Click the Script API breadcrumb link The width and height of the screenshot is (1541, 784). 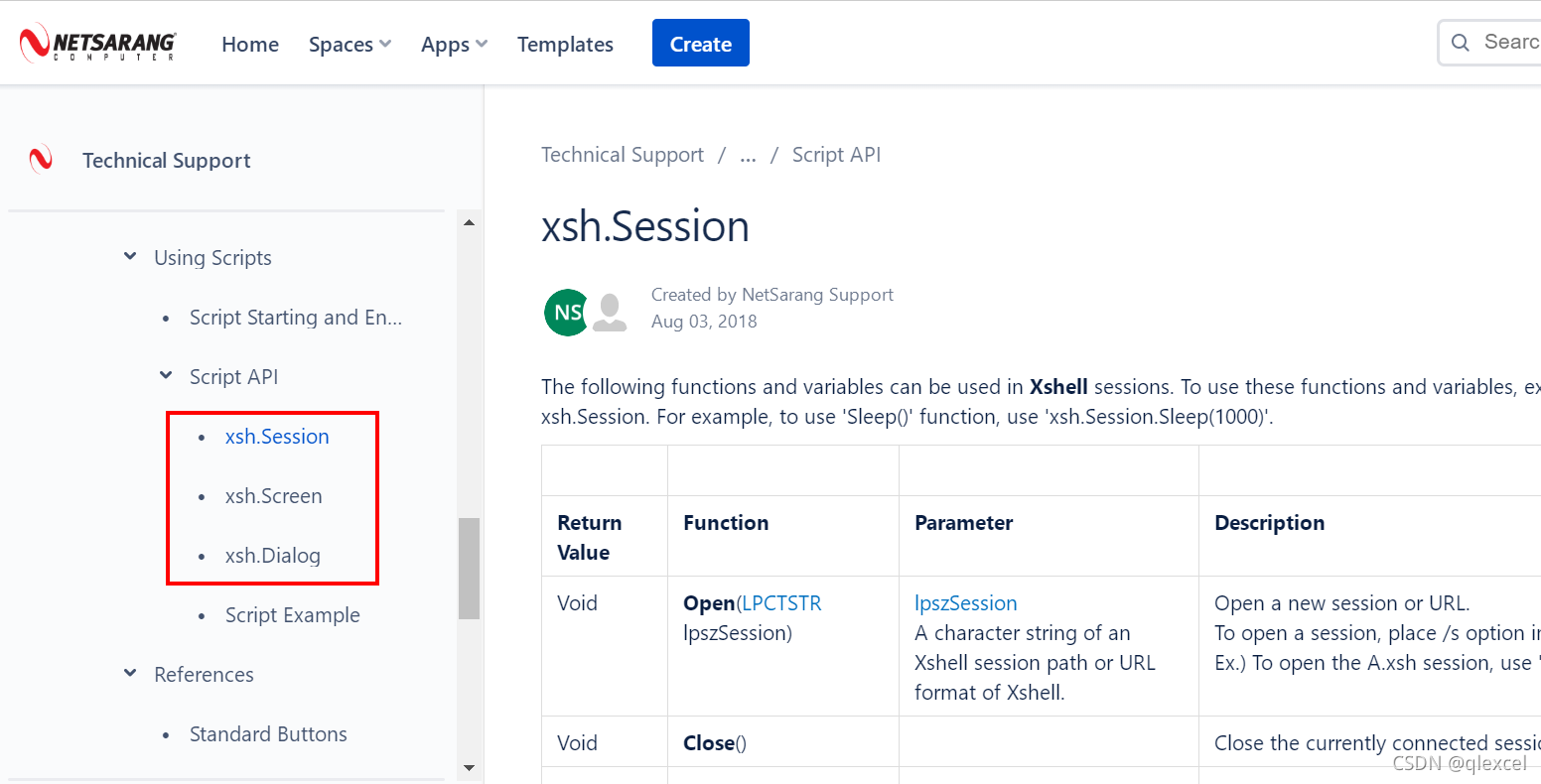click(836, 155)
